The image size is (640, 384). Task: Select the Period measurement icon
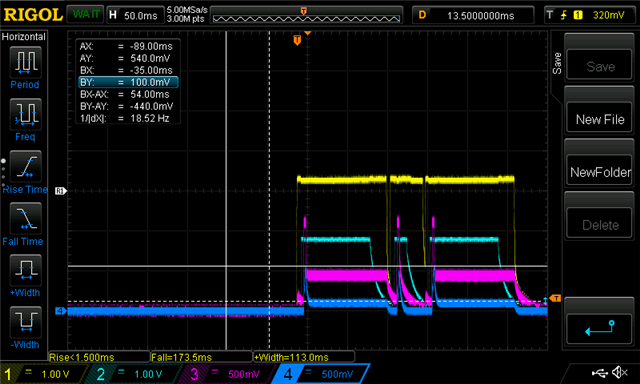(x=25, y=62)
